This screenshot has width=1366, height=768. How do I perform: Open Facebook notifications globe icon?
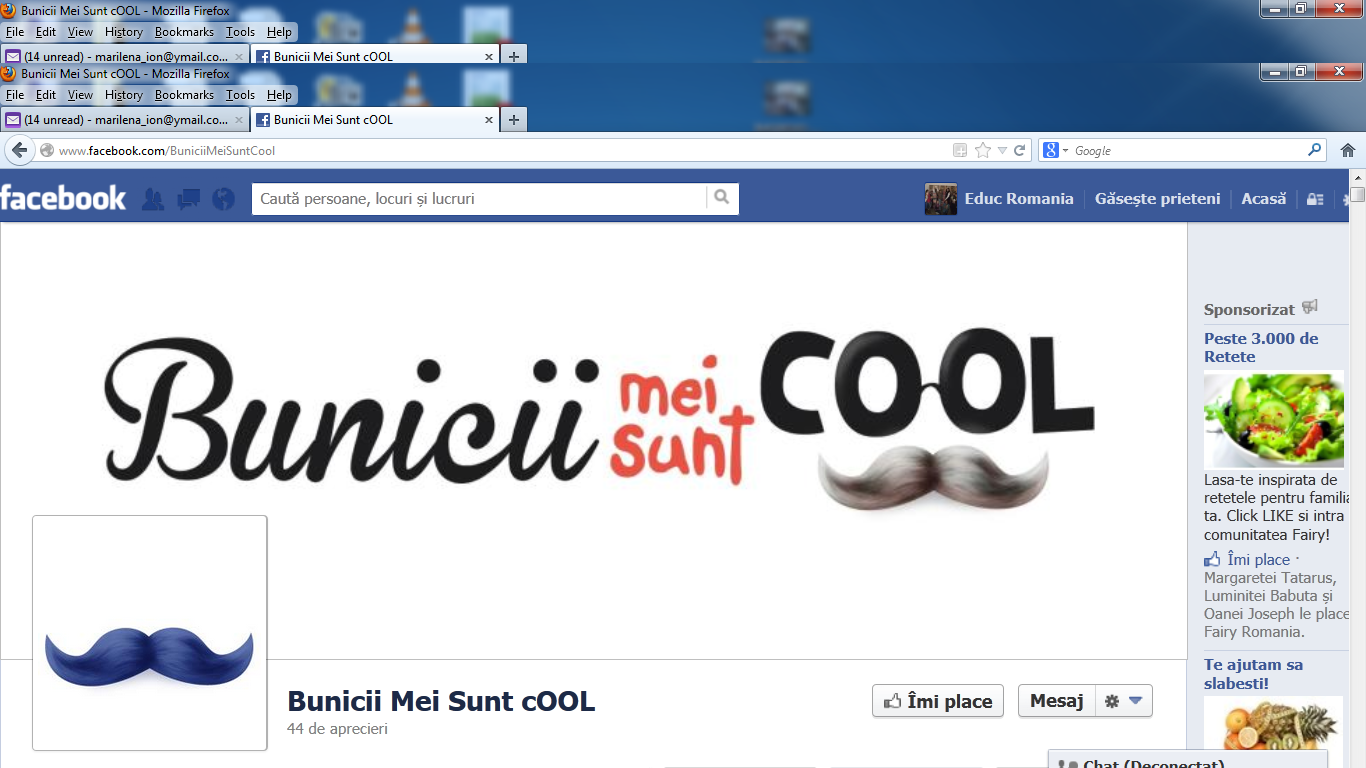tap(224, 199)
